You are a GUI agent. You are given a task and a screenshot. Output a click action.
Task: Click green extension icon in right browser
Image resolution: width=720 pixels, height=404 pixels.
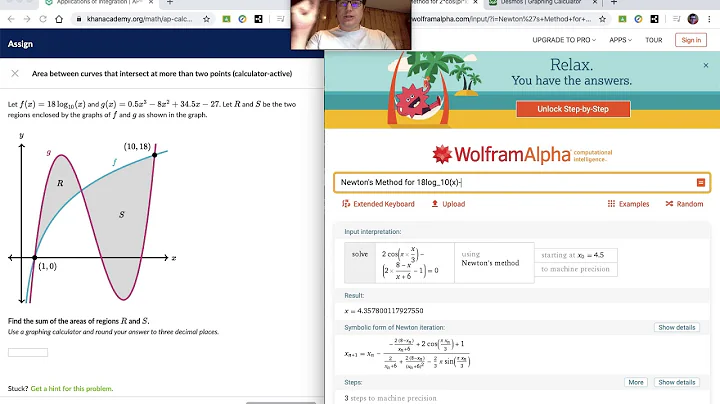point(622,19)
